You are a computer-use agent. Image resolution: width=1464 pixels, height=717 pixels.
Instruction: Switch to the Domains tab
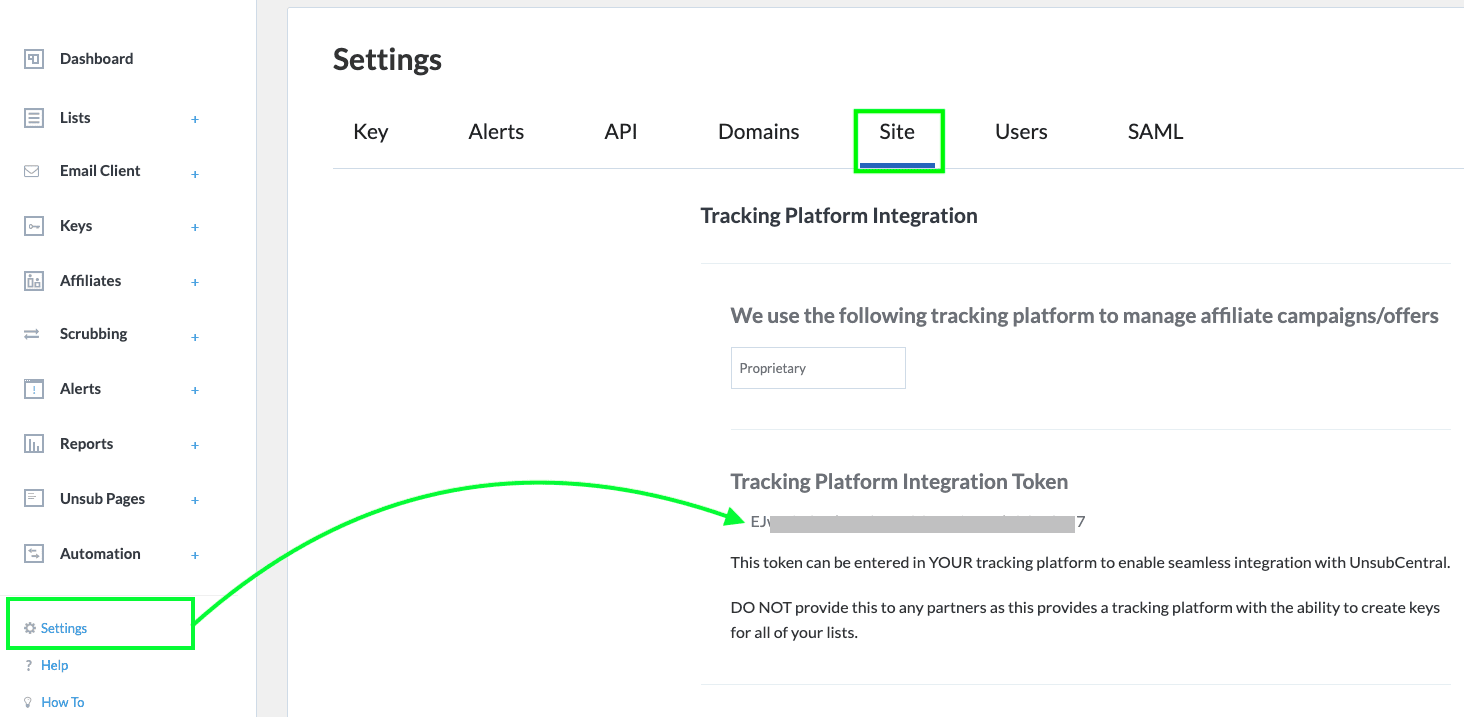pos(759,132)
